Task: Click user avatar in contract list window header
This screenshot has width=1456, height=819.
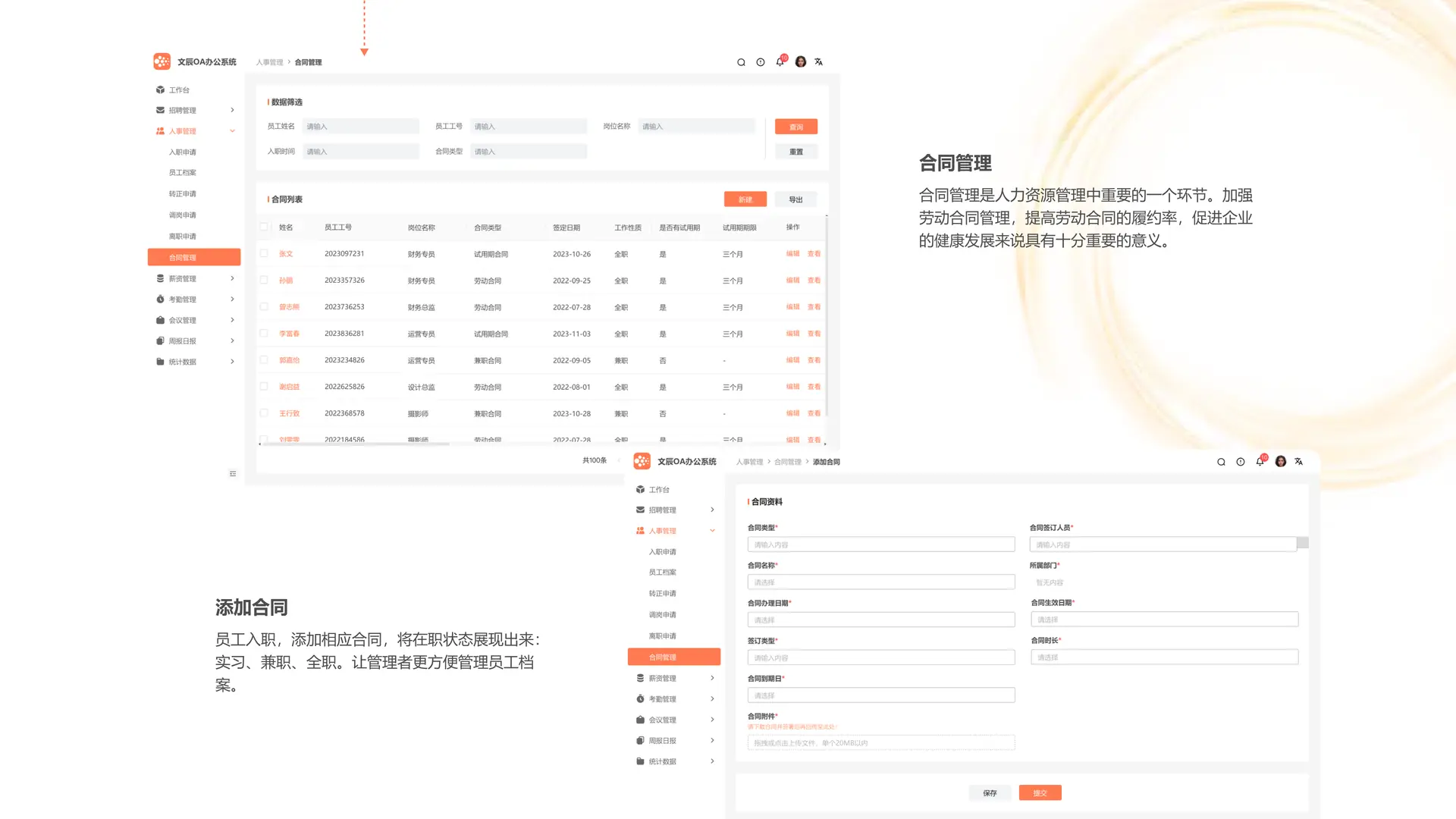Action: pos(801,62)
